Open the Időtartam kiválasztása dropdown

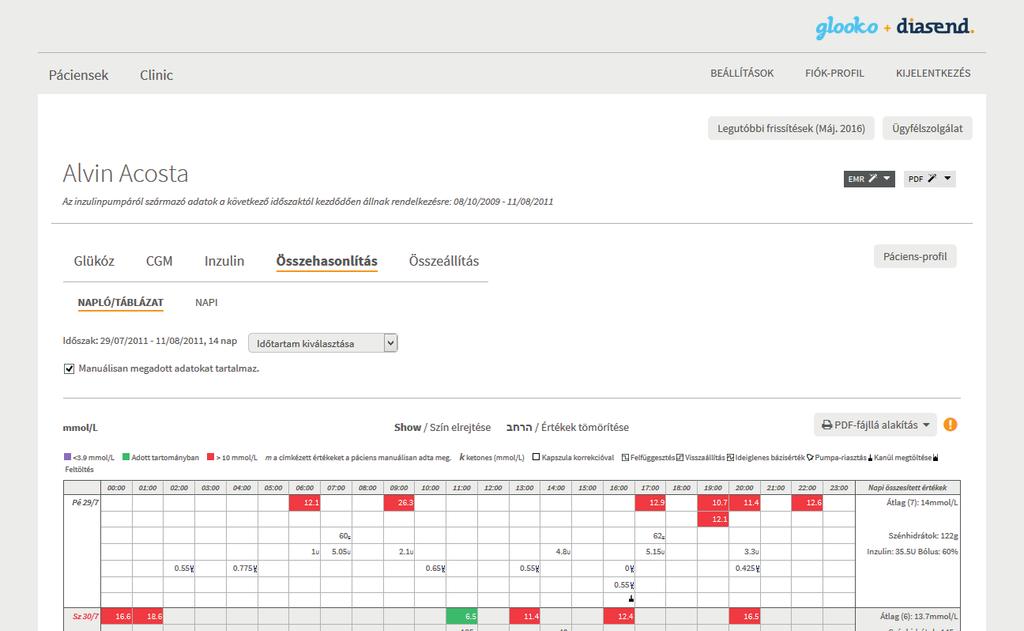323,343
